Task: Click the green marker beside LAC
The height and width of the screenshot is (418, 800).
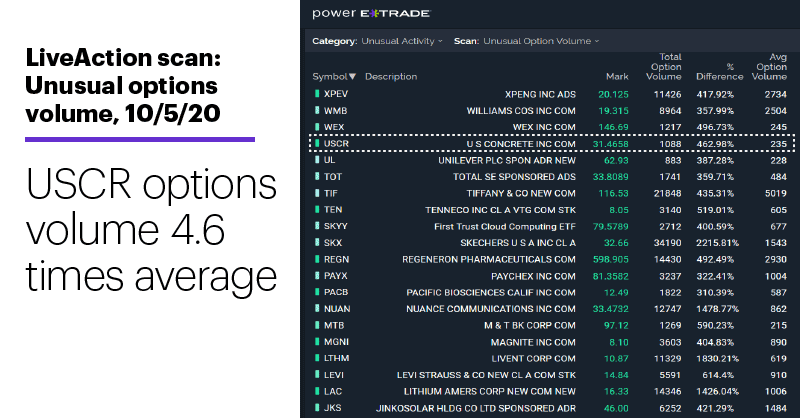Action: (317, 391)
